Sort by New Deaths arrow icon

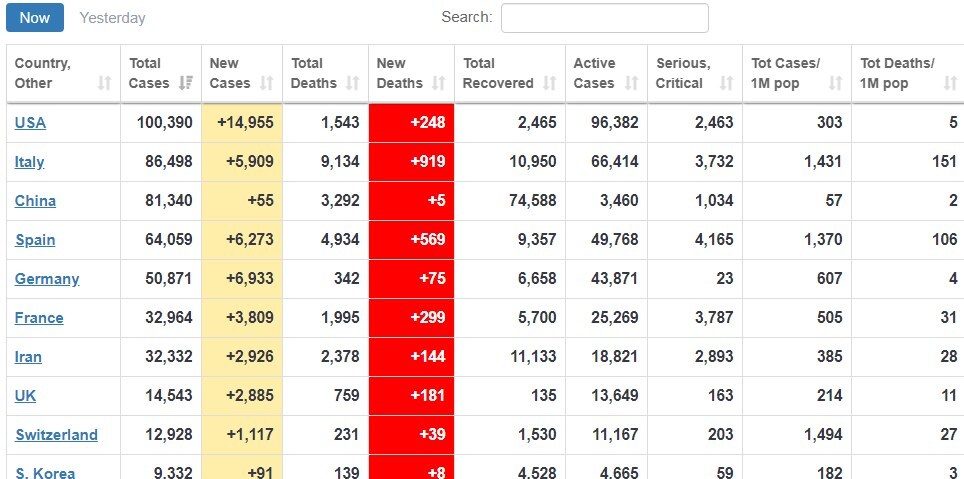438,83
